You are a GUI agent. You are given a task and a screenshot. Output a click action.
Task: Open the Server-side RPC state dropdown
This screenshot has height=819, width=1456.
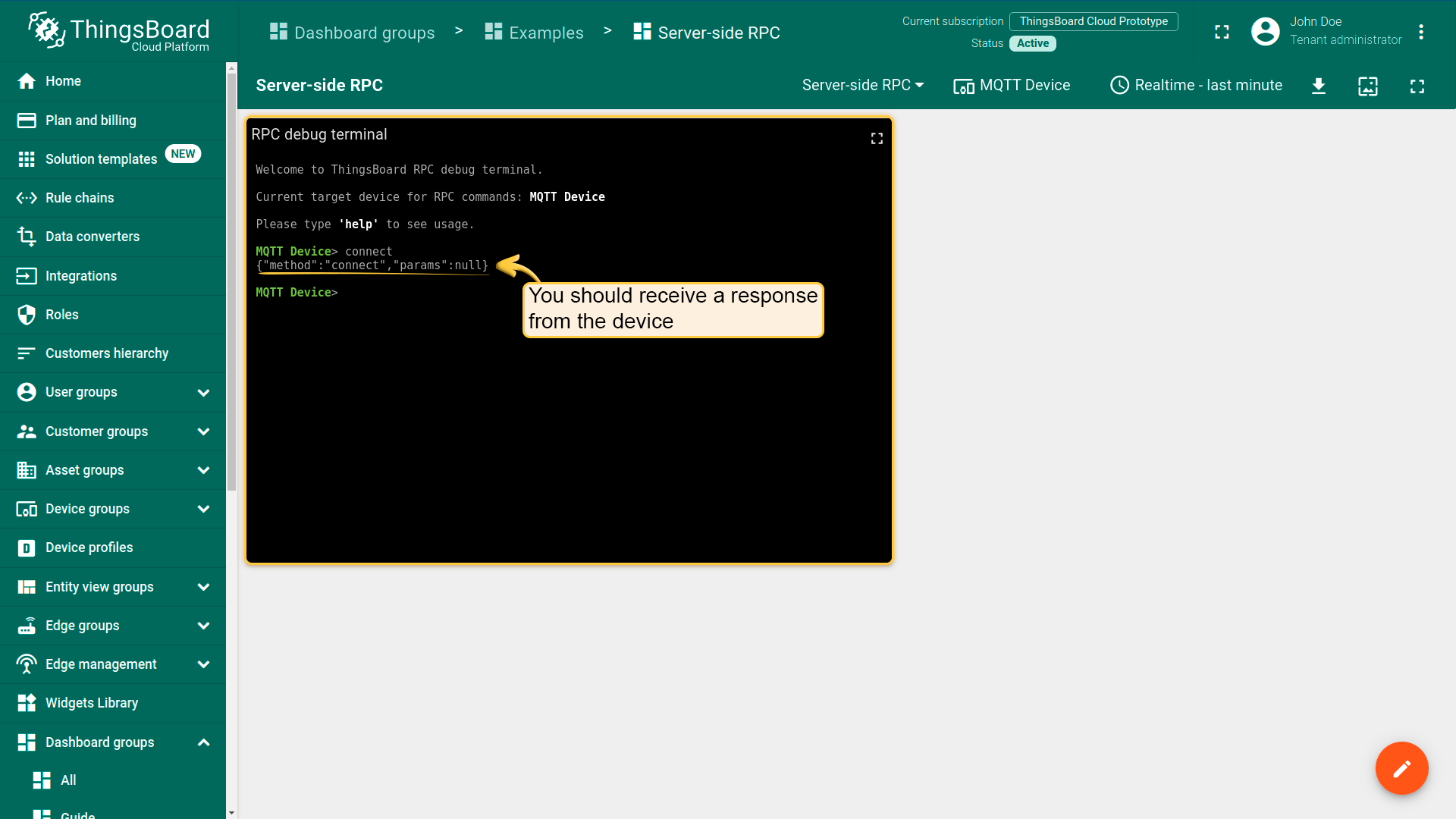862,85
